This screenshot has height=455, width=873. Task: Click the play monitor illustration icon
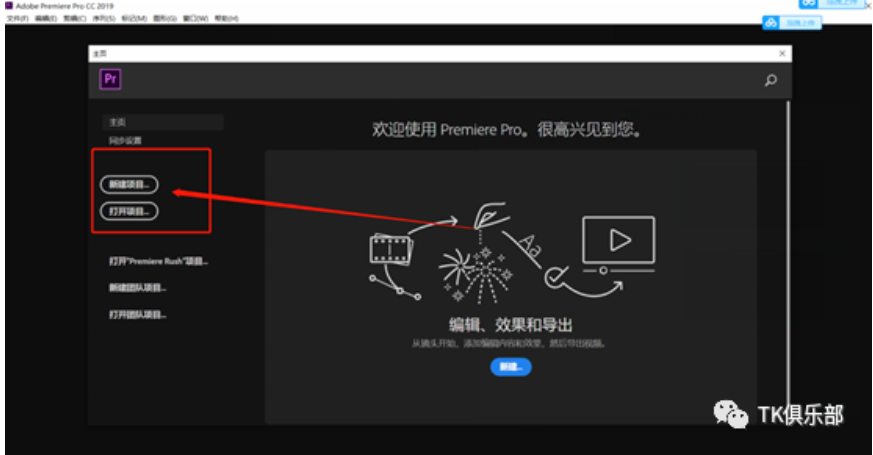619,240
